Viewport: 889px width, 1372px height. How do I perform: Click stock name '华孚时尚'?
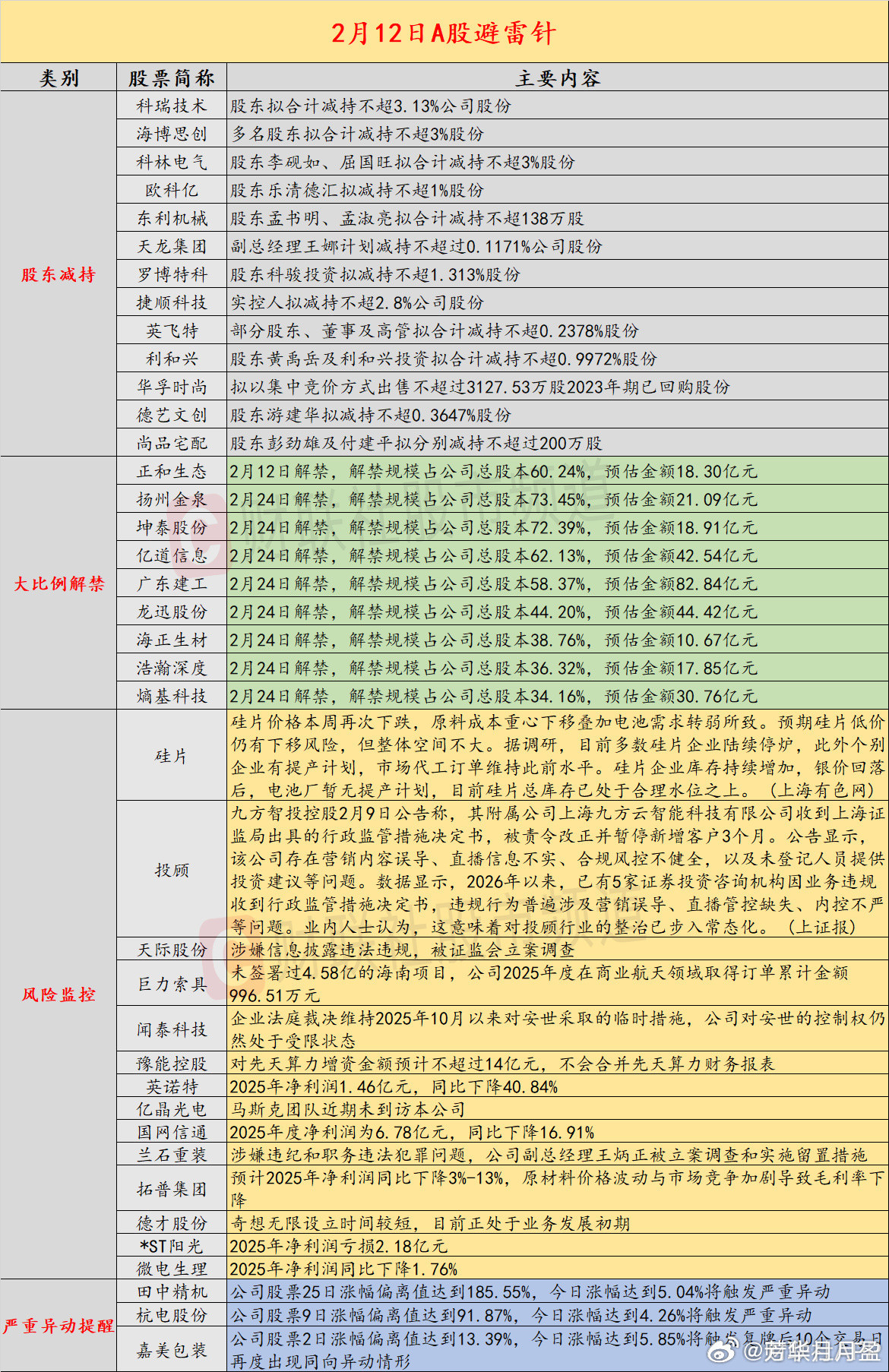click(x=172, y=387)
